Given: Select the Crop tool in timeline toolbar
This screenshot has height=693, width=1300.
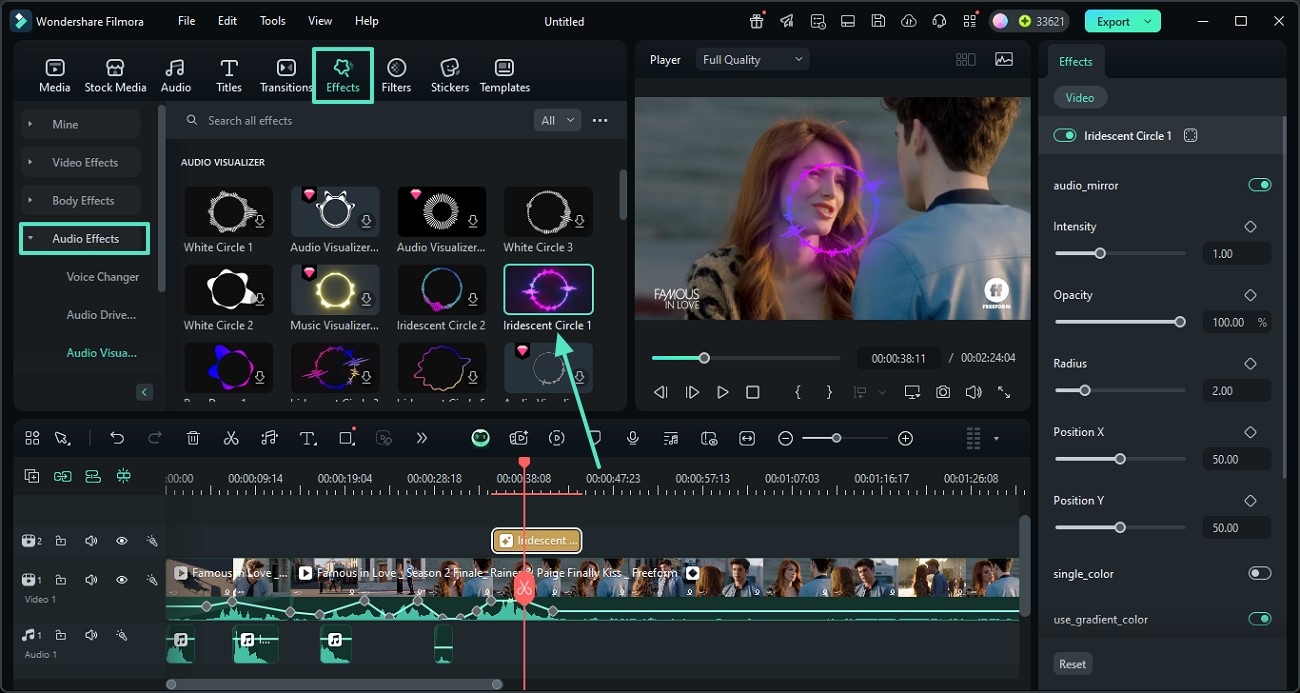Looking at the screenshot, I should coord(347,438).
